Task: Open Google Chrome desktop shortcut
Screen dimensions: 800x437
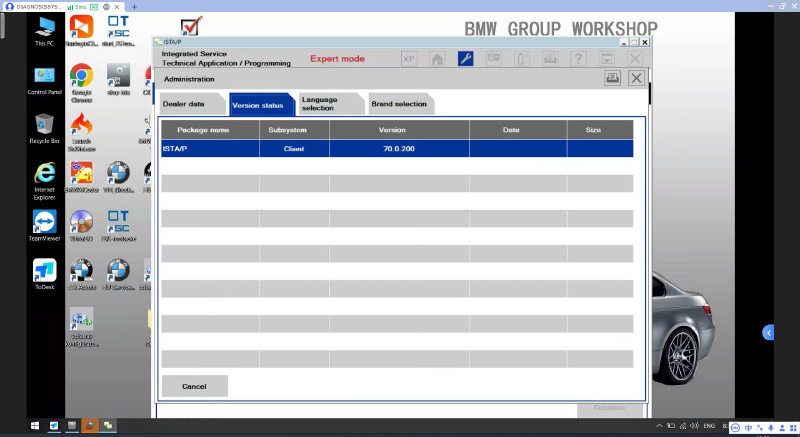Action: [x=81, y=80]
